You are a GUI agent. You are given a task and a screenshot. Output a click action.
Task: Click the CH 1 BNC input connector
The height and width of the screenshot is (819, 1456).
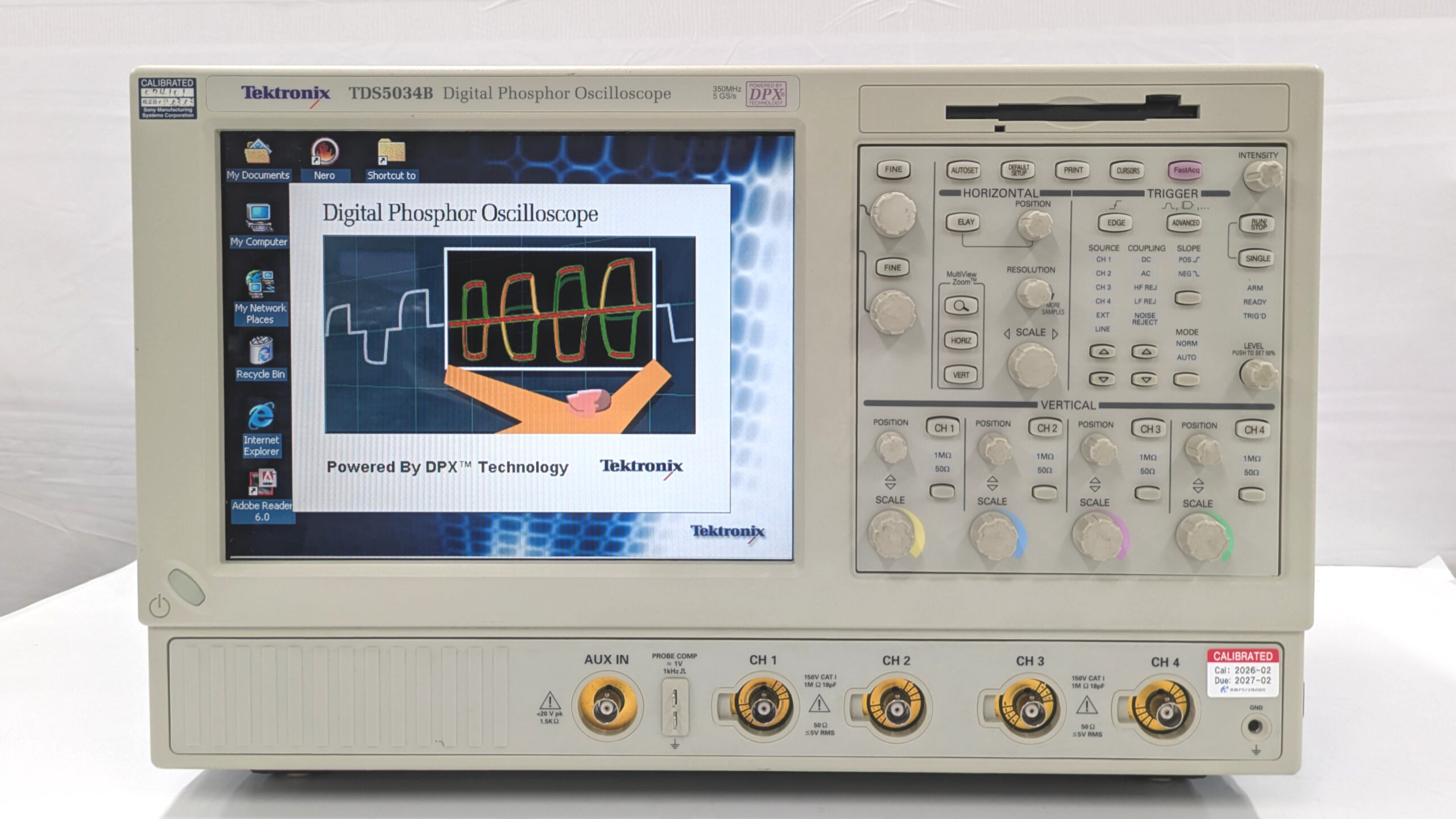pos(763,707)
